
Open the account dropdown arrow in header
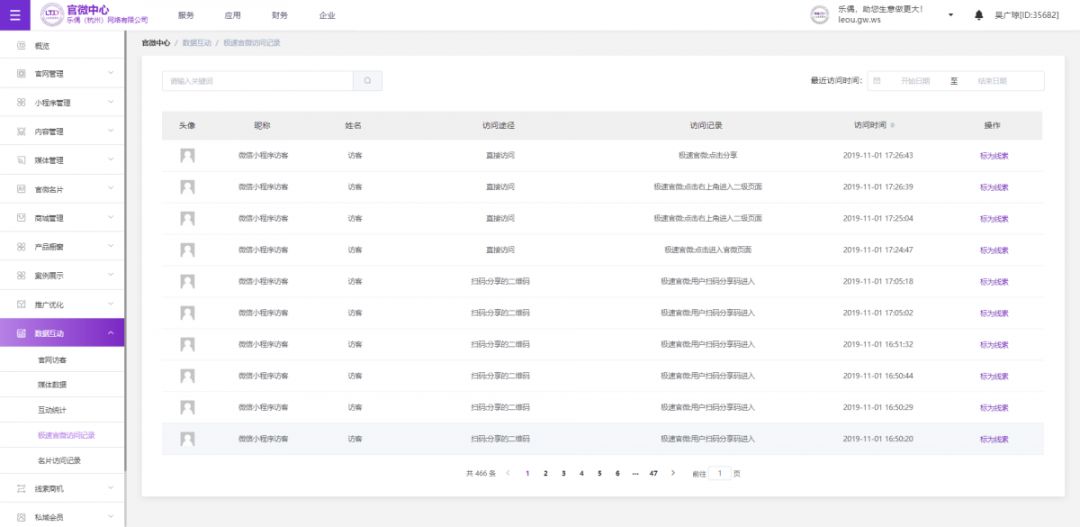coord(950,15)
